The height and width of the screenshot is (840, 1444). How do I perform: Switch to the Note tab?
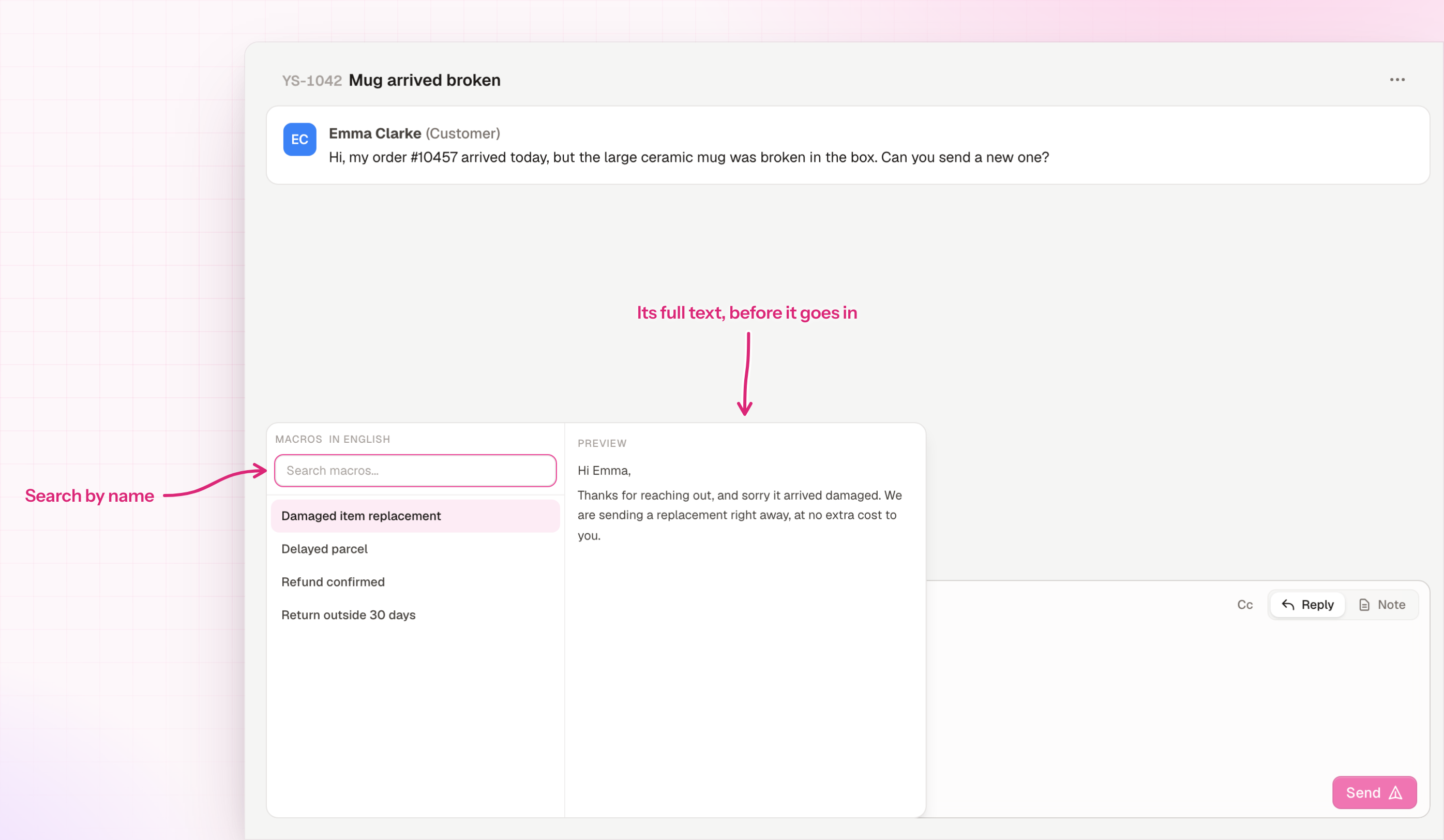tap(1381, 605)
